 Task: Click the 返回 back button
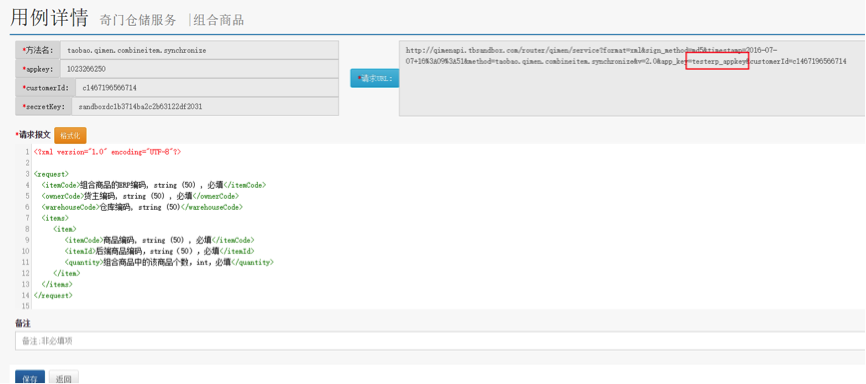[64, 377]
